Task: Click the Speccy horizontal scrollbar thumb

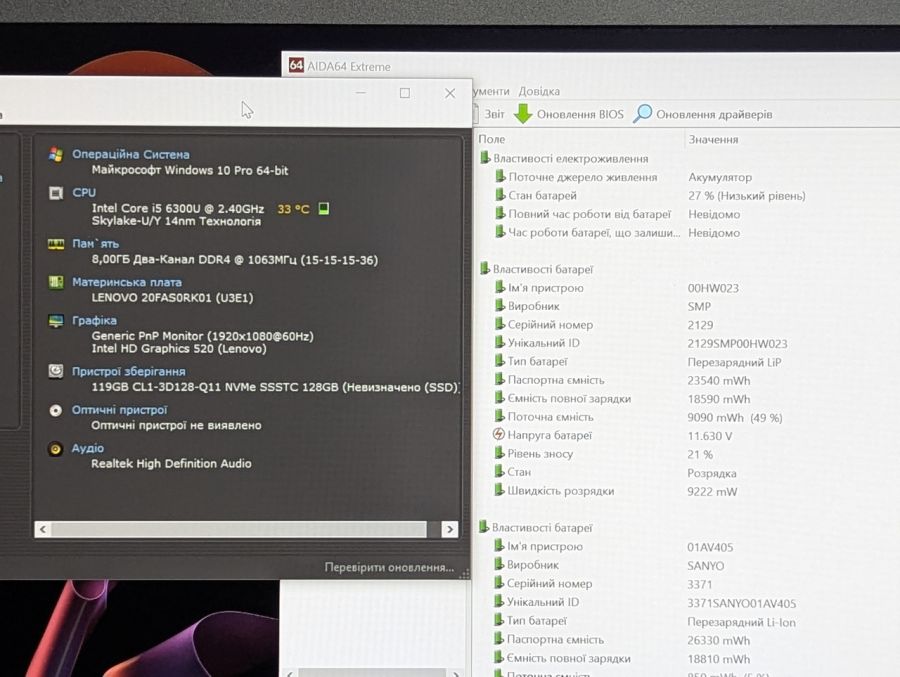Action: click(239, 529)
